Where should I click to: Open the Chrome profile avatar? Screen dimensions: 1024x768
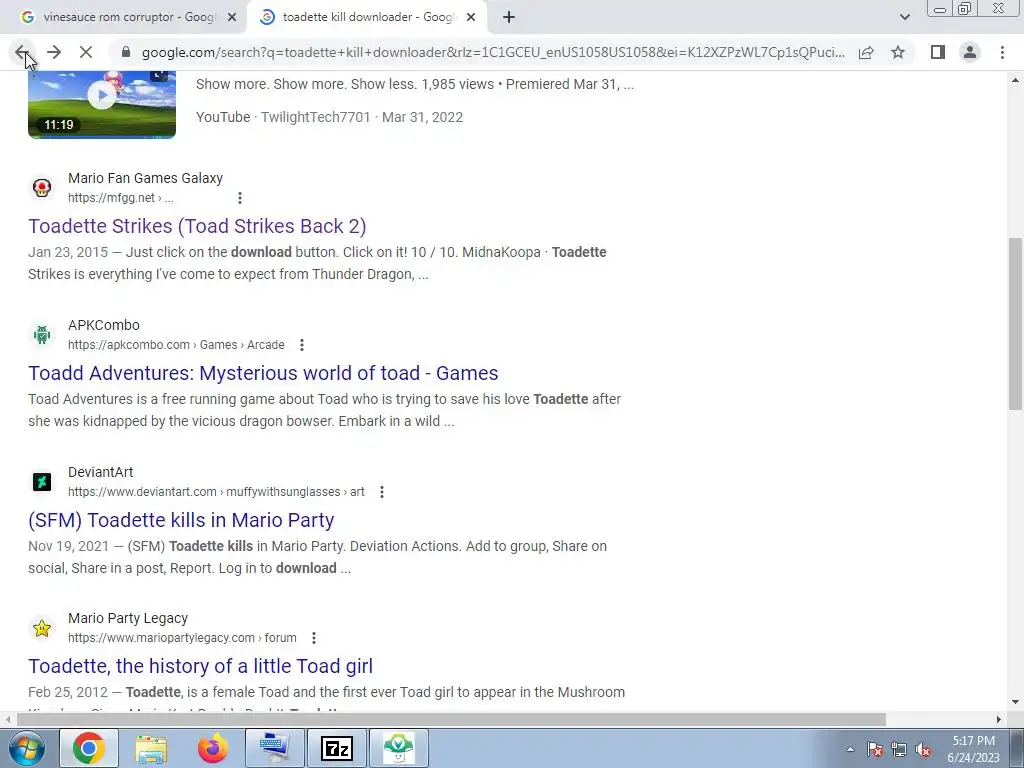(x=970, y=52)
